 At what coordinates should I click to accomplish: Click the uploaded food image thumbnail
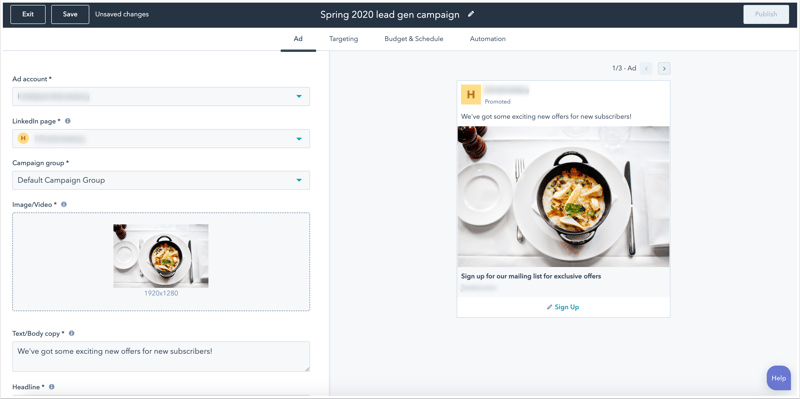[161, 256]
